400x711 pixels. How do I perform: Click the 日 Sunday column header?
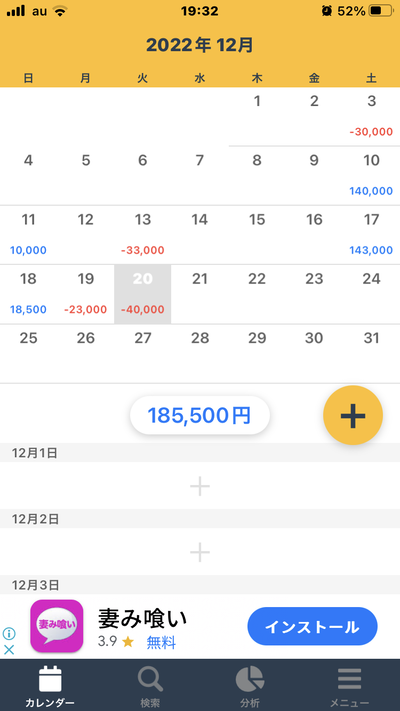tap(29, 78)
